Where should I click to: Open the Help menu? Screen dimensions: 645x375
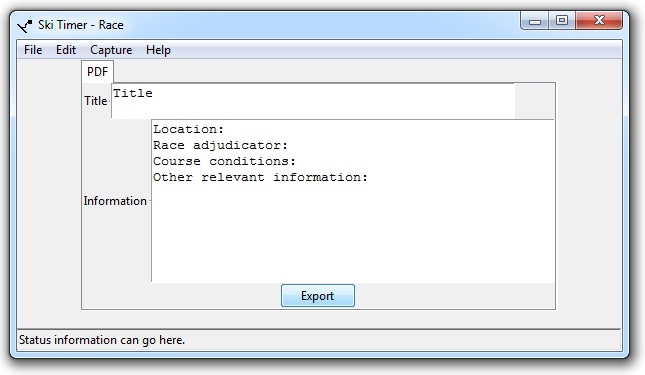158,50
